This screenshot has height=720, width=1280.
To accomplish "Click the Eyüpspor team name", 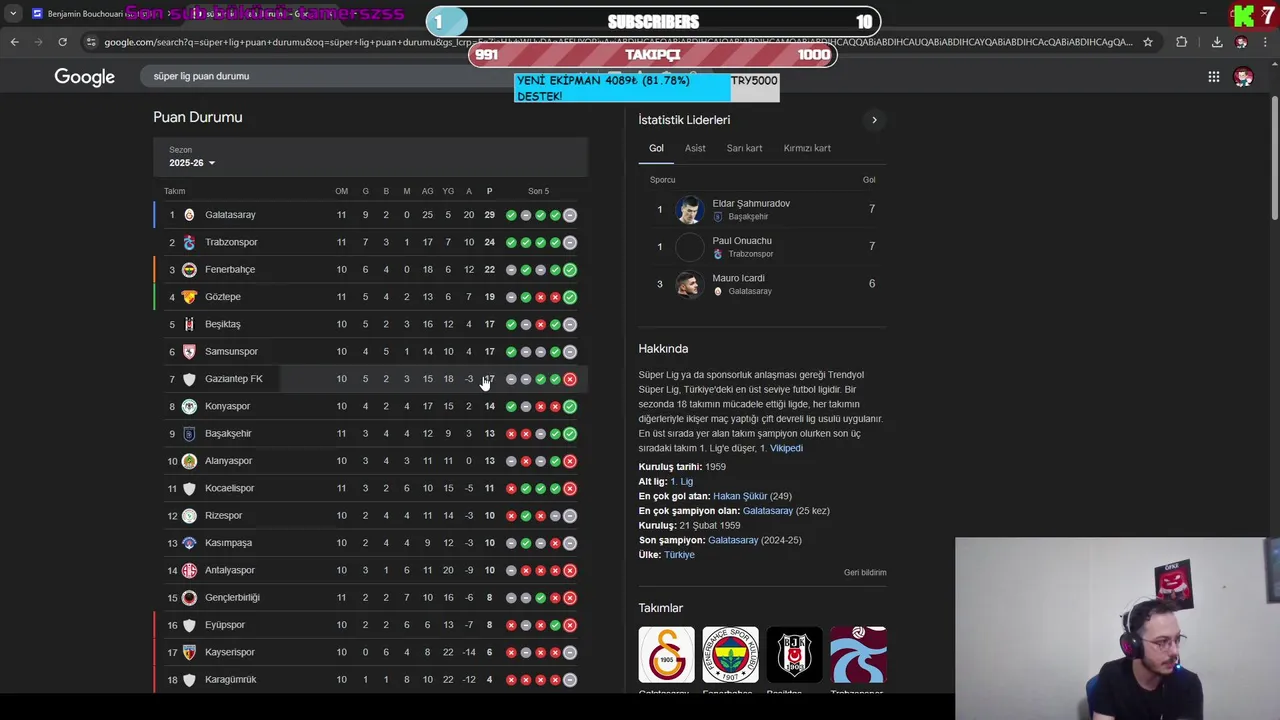I will click(225, 625).
